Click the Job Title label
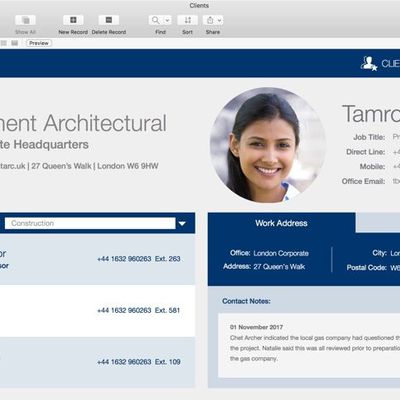Image resolution: width=400 pixels, height=400 pixels. [x=369, y=137]
